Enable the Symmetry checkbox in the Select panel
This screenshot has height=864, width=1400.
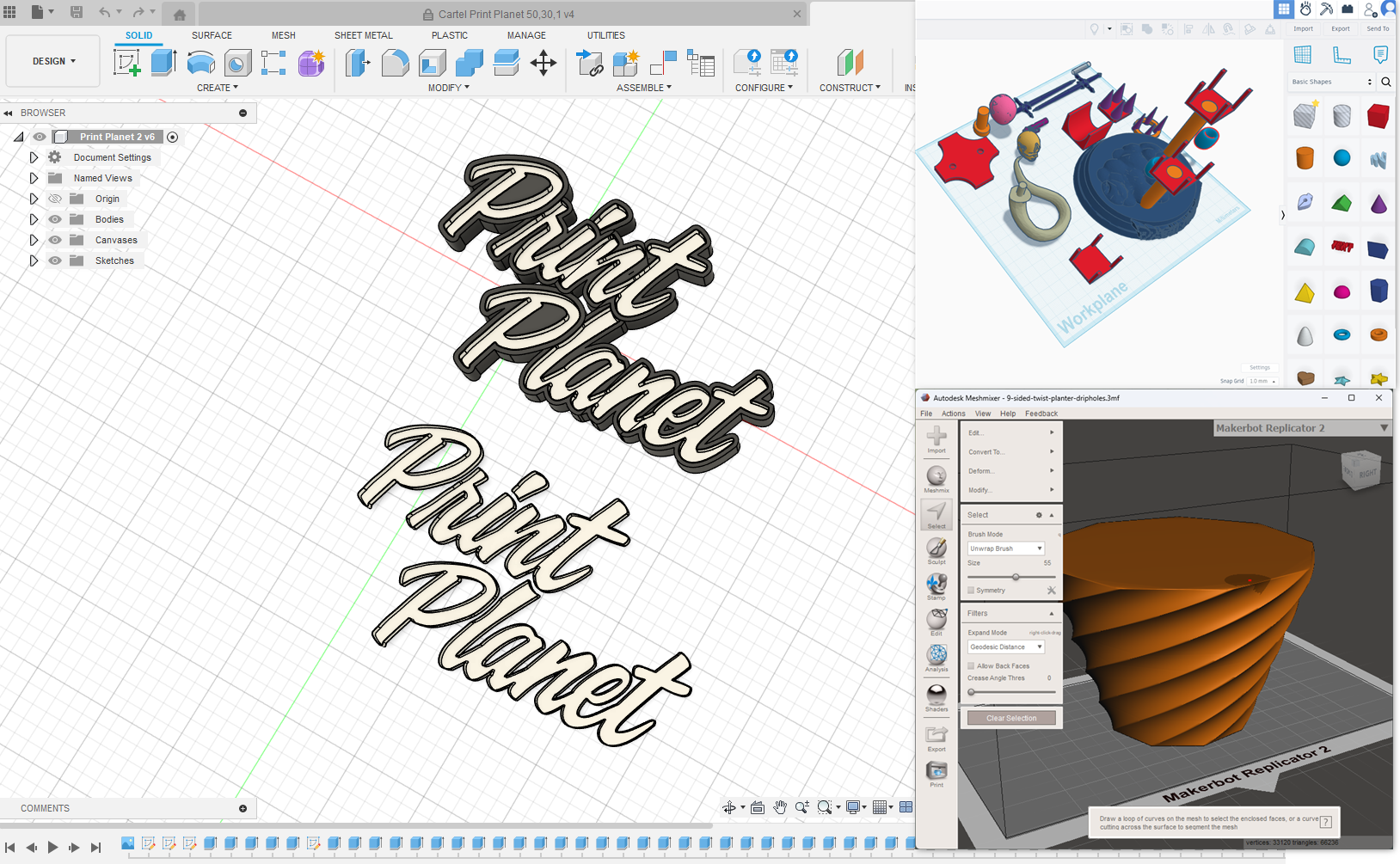pyautogui.click(x=973, y=590)
